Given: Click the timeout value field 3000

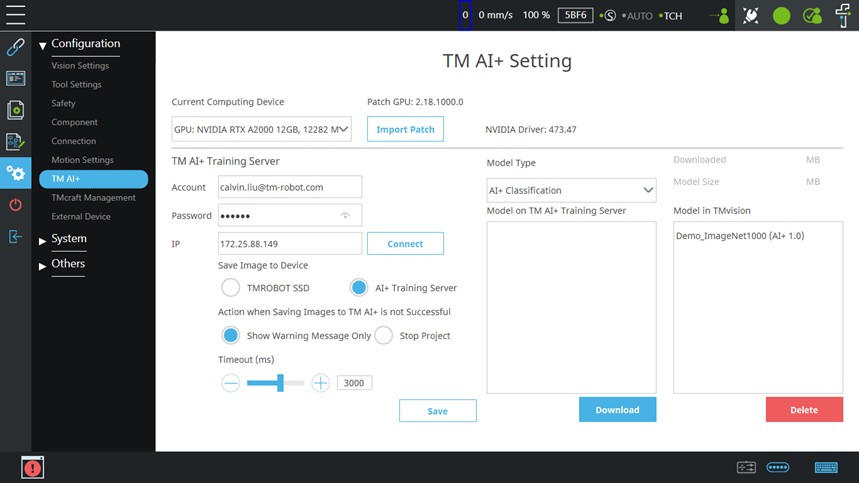Looking at the screenshot, I should tap(354, 383).
